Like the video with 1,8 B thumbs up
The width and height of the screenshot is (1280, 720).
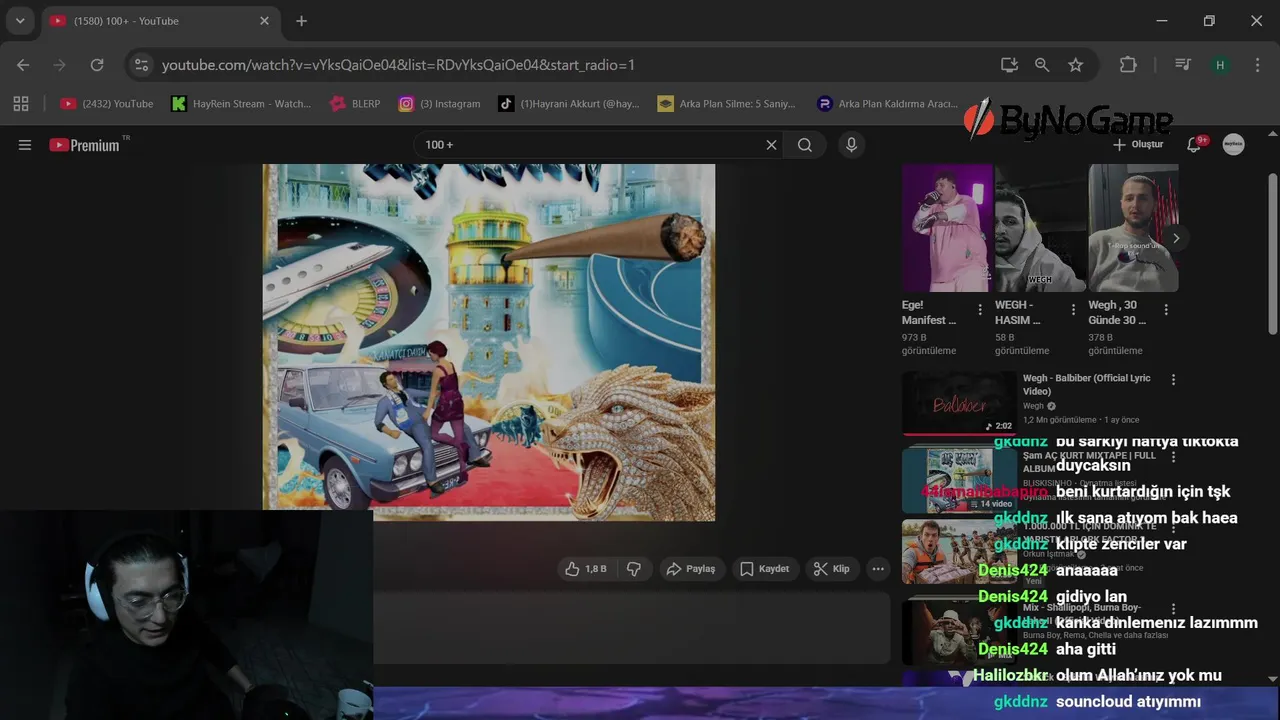point(585,569)
